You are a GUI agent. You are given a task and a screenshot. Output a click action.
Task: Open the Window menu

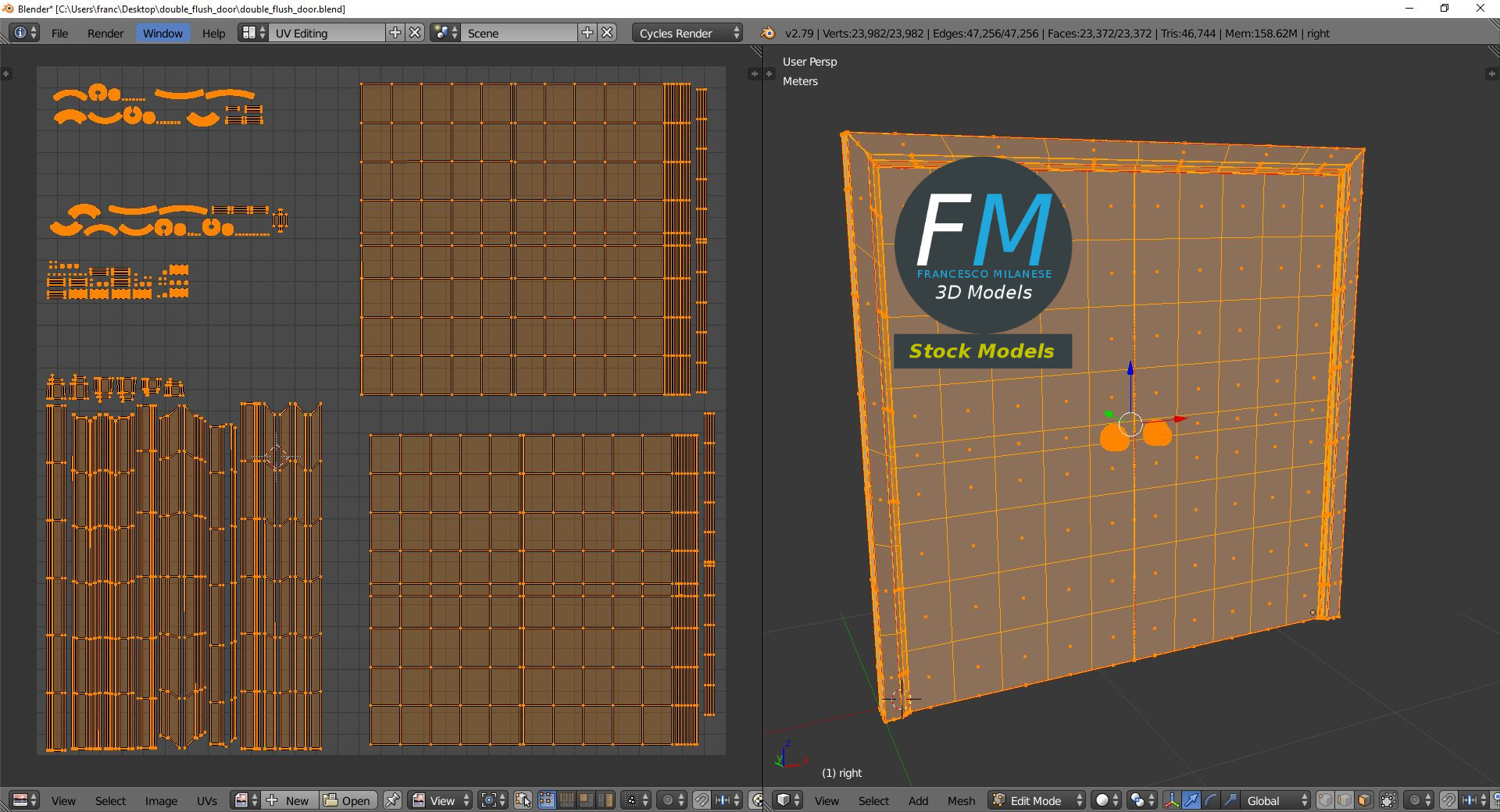(162, 33)
